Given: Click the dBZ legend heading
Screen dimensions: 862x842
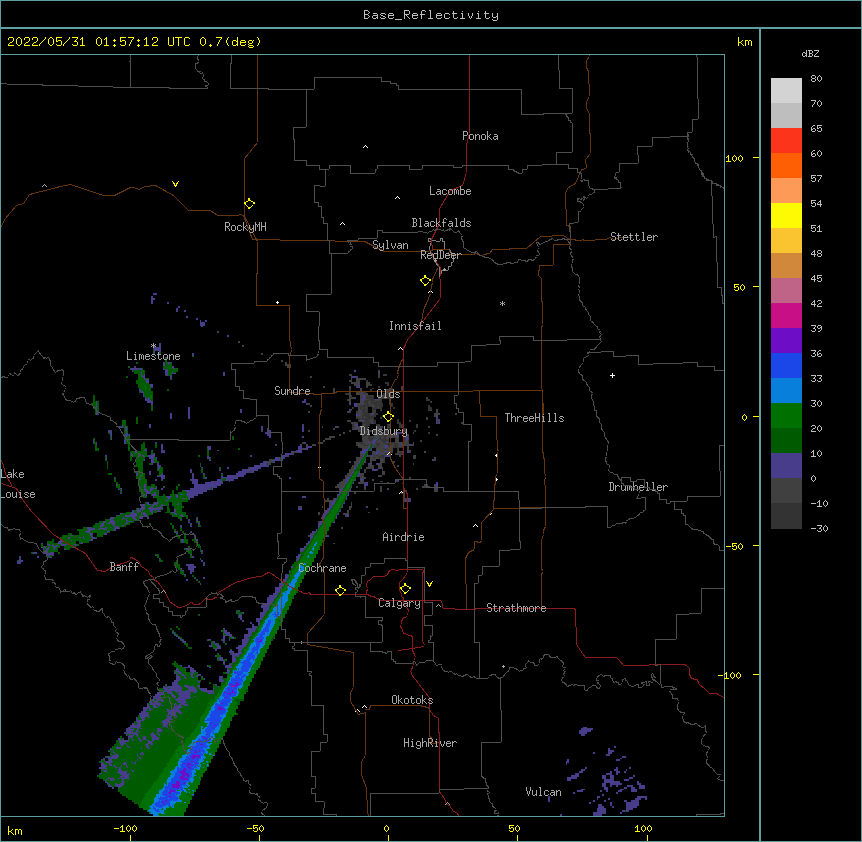Looking at the screenshot, I should pyautogui.click(x=810, y=54).
